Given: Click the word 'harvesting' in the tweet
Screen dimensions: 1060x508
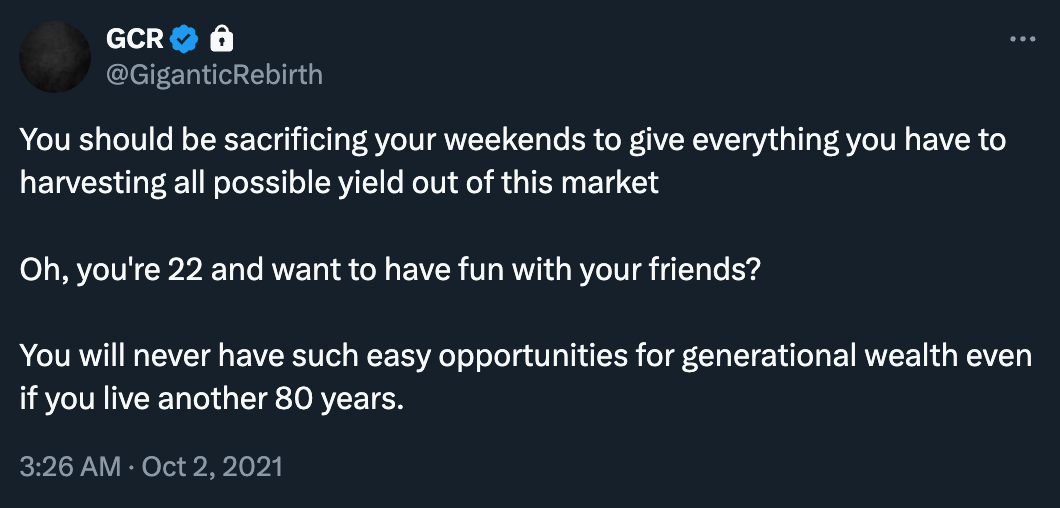Looking at the screenshot, I should [x=93, y=183].
